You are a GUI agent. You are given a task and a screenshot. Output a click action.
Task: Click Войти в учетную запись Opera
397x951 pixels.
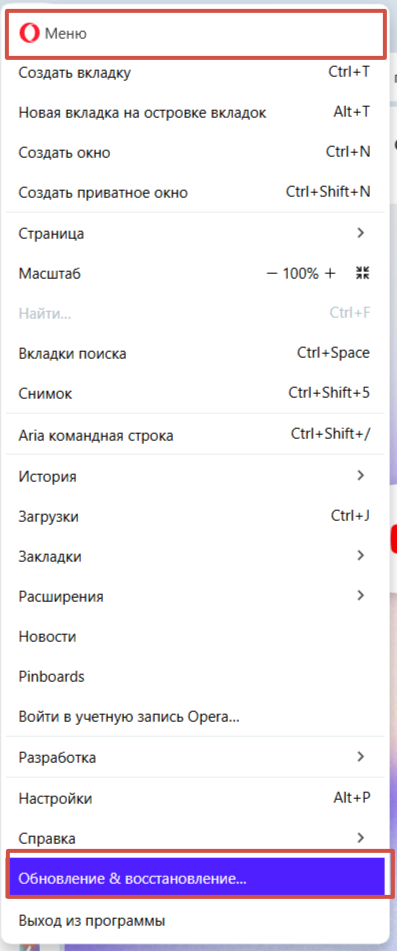pyautogui.click(x=195, y=716)
